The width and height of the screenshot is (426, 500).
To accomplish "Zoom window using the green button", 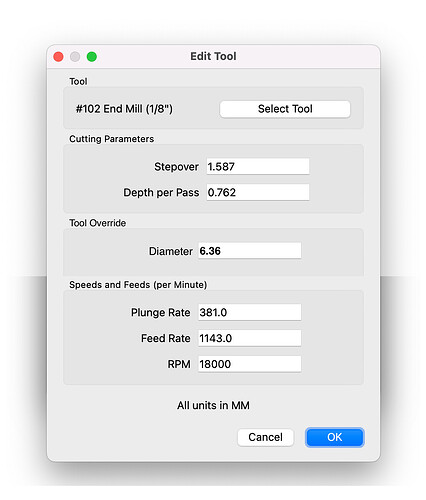I will pos(92,57).
